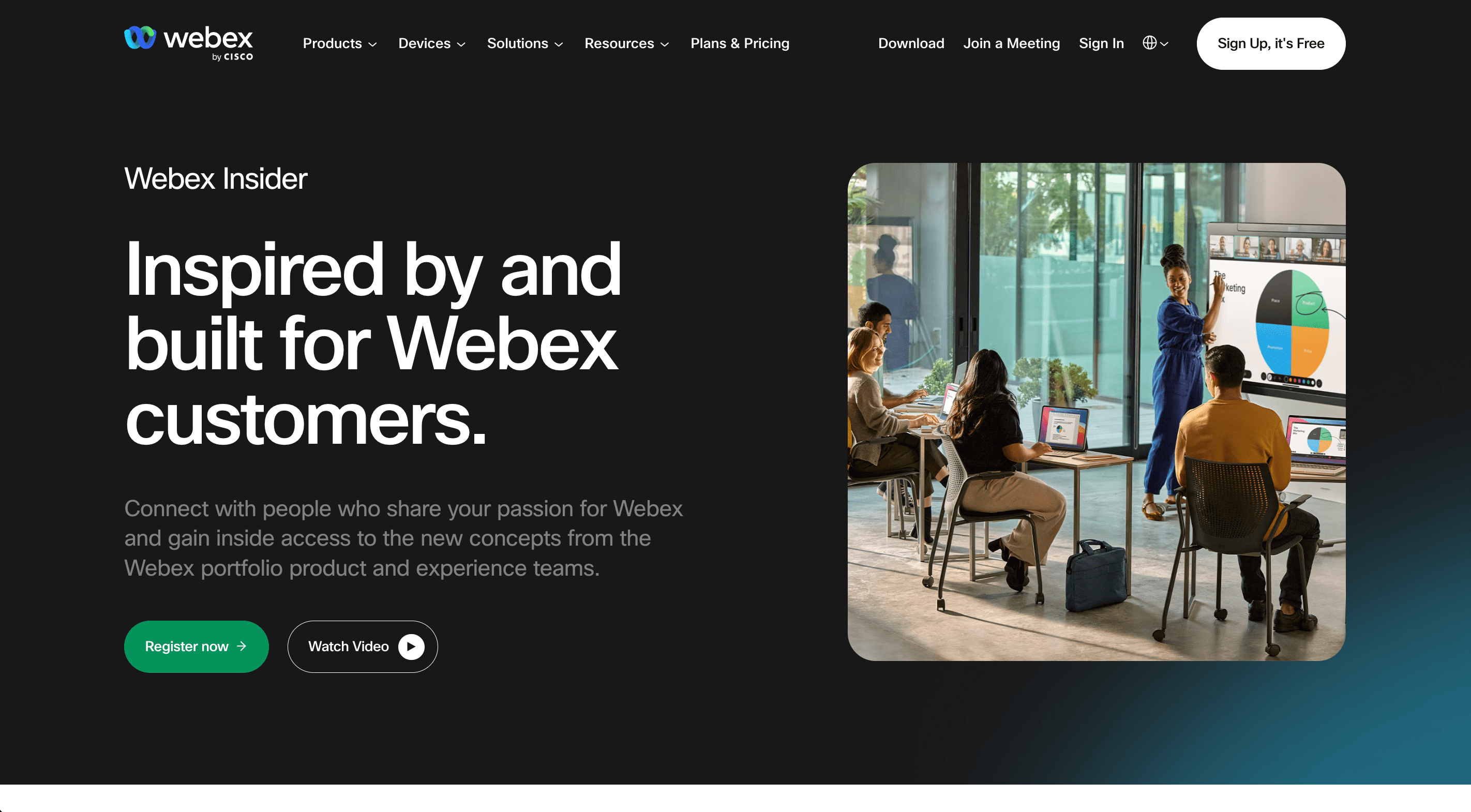Click the Webex Insider heading
The height and width of the screenshot is (812, 1471).
point(216,179)
